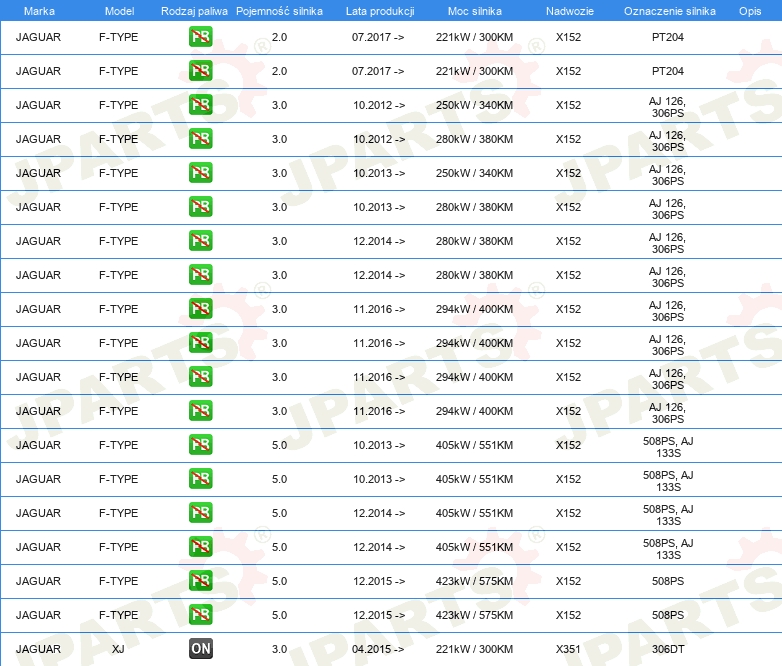Viewport: 782px width, 666px height.
Task: Click XJ model cell in last row
Action: (118, 649)
